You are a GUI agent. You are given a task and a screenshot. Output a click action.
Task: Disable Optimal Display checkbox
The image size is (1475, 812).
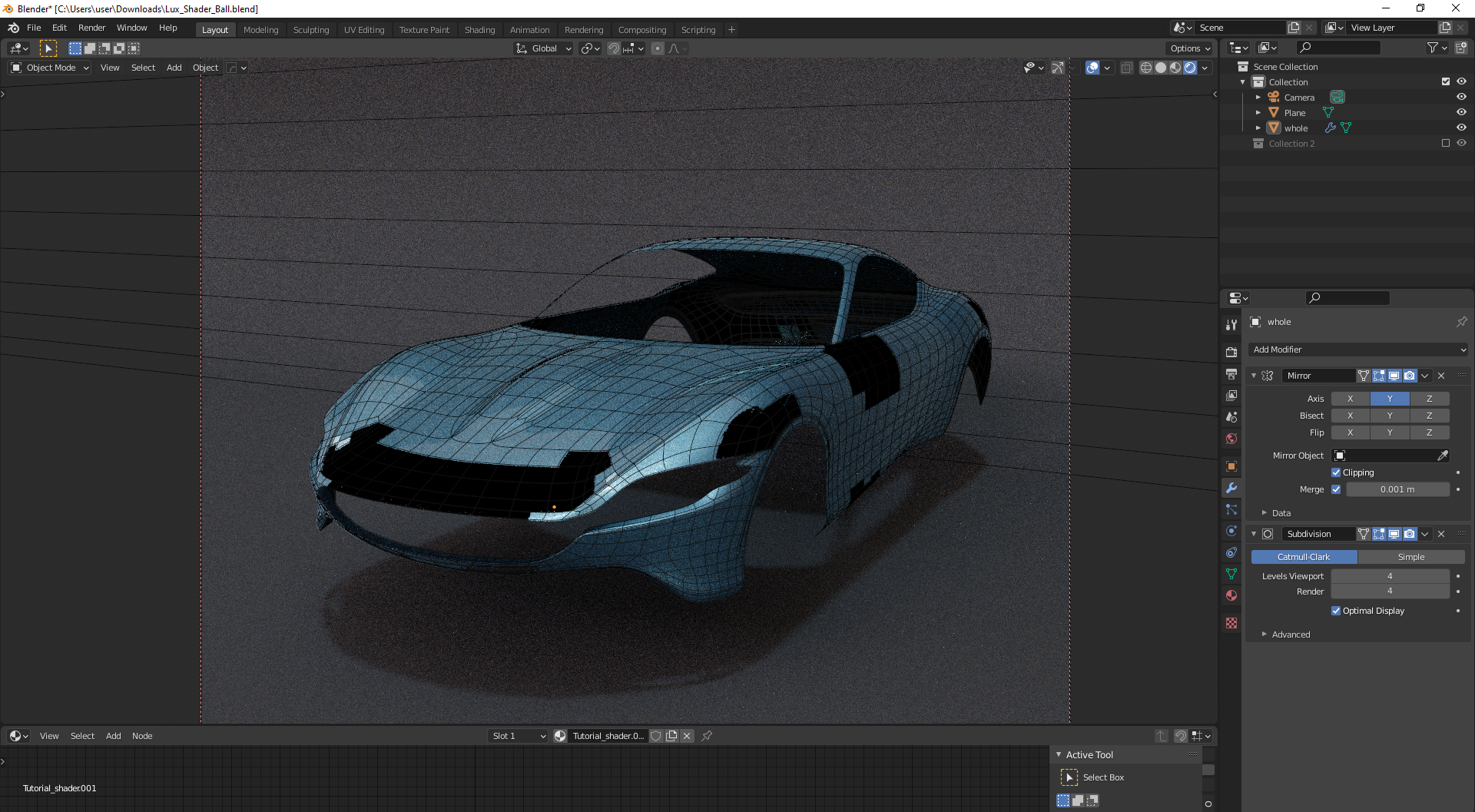pos(1336,611)
